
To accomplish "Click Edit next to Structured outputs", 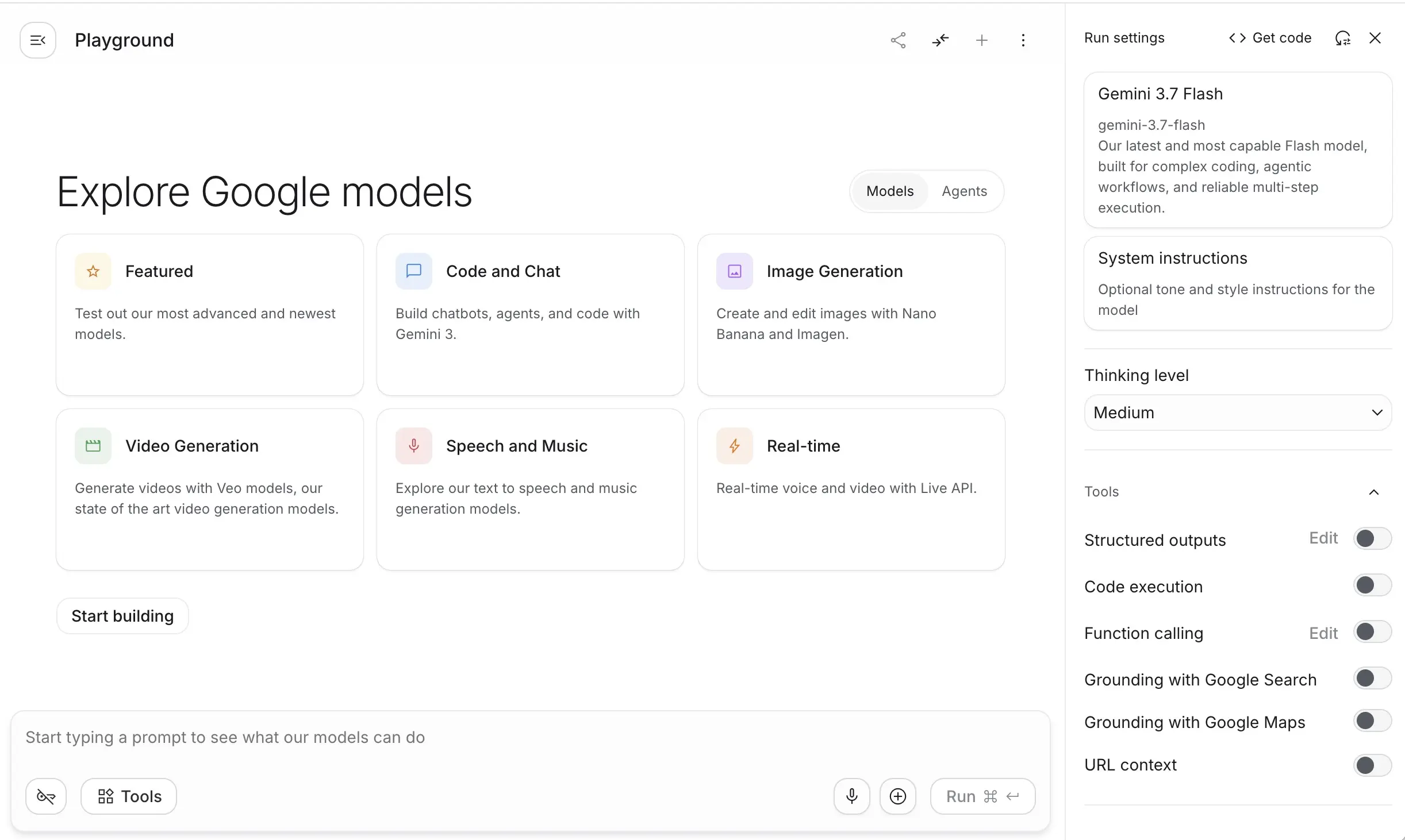I will 1323,538.
